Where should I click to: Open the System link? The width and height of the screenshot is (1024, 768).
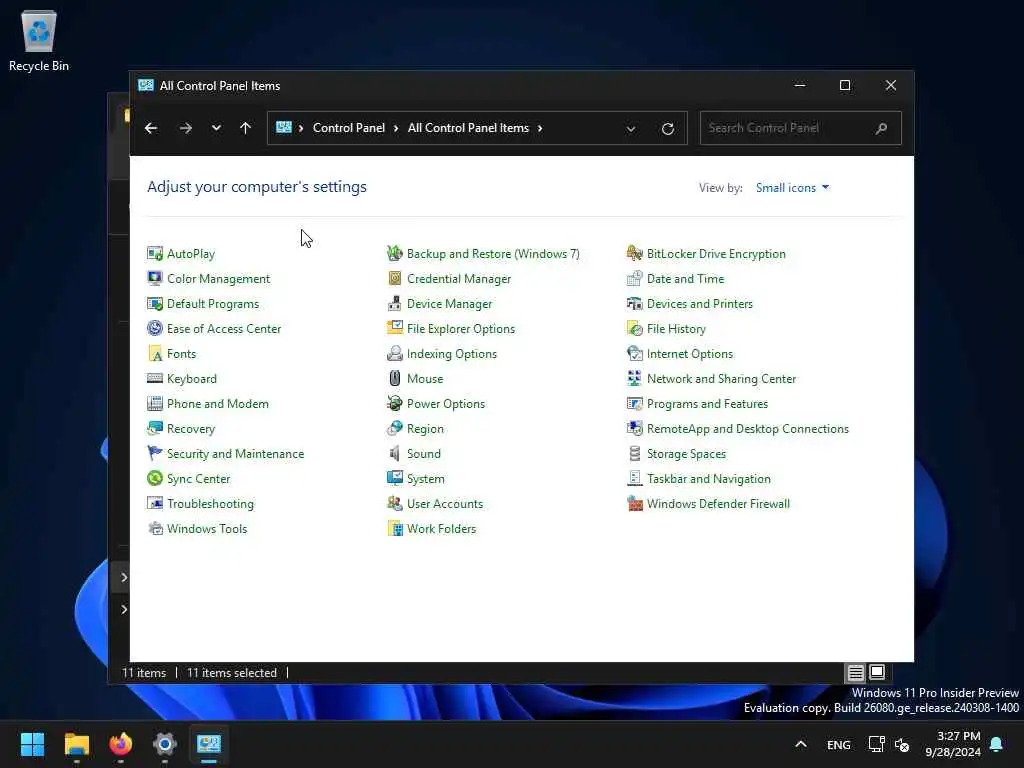(x=426, y=479)
